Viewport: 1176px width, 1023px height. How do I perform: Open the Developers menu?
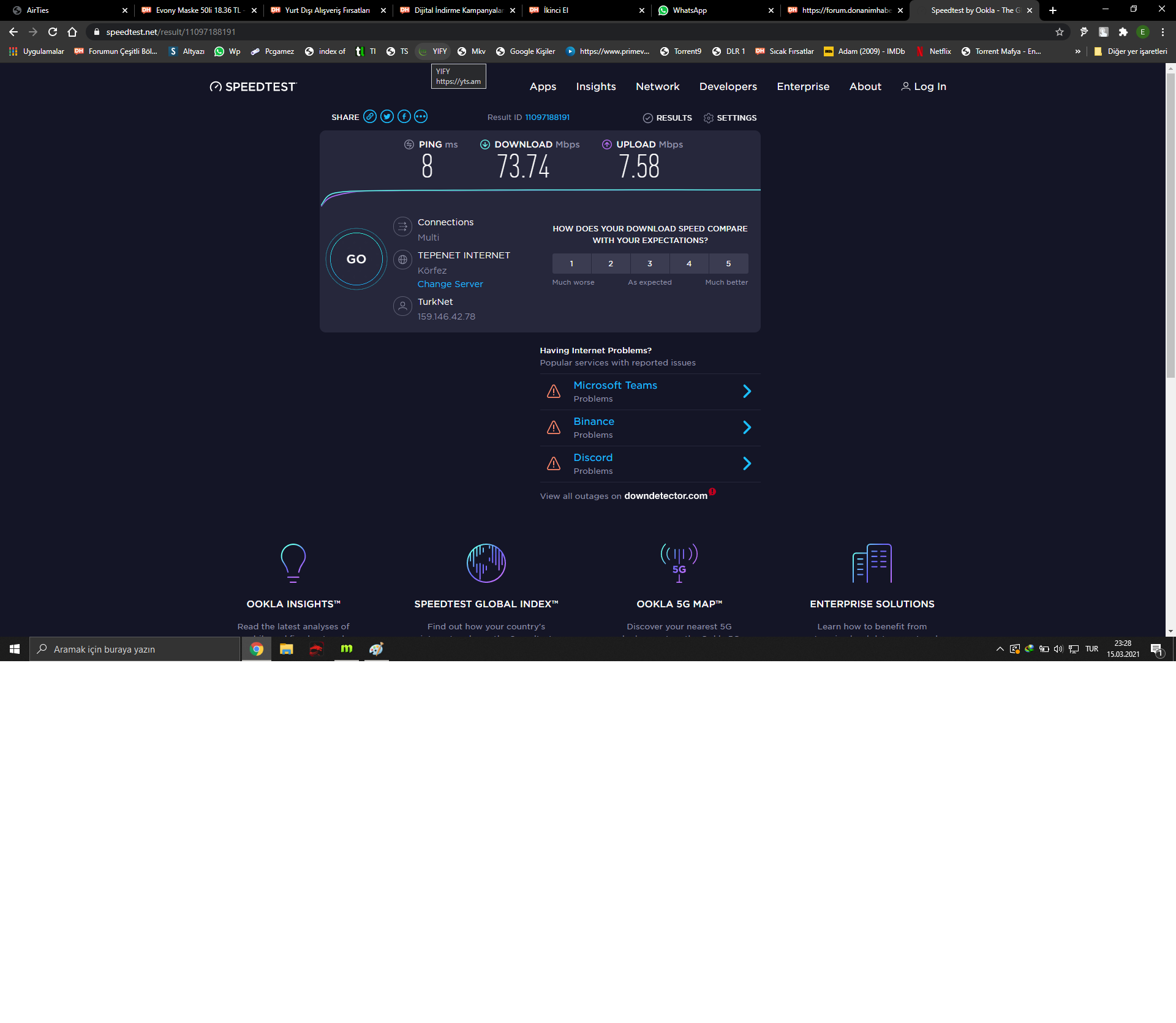pyautogui.click(x=728, y=87)
